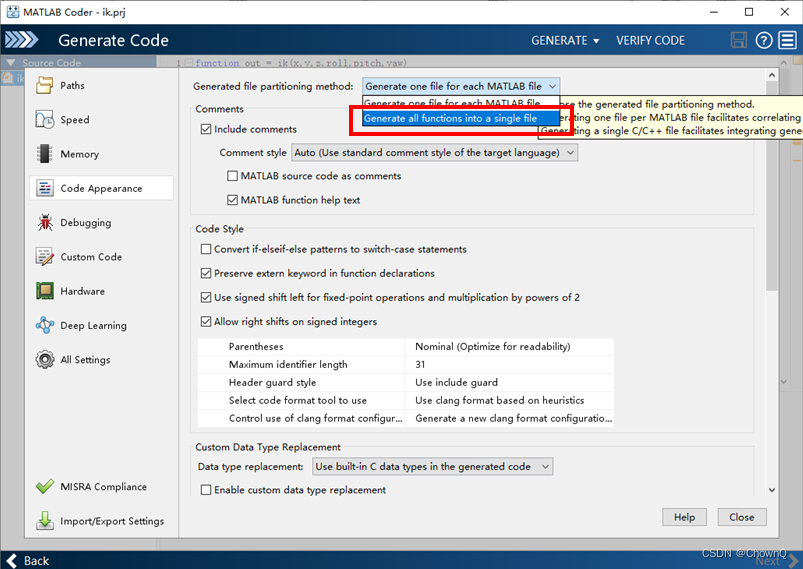Open MISRA Compliance label
803x569 pixels.
(103, 487)
